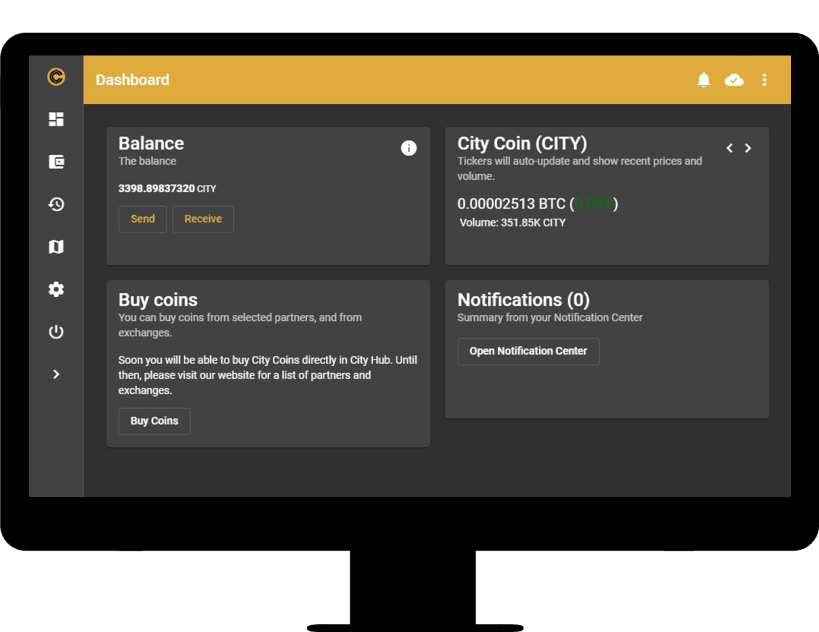Click 'The balance' subtitle text
Screen dimensions: 819x632
point(147,161)
